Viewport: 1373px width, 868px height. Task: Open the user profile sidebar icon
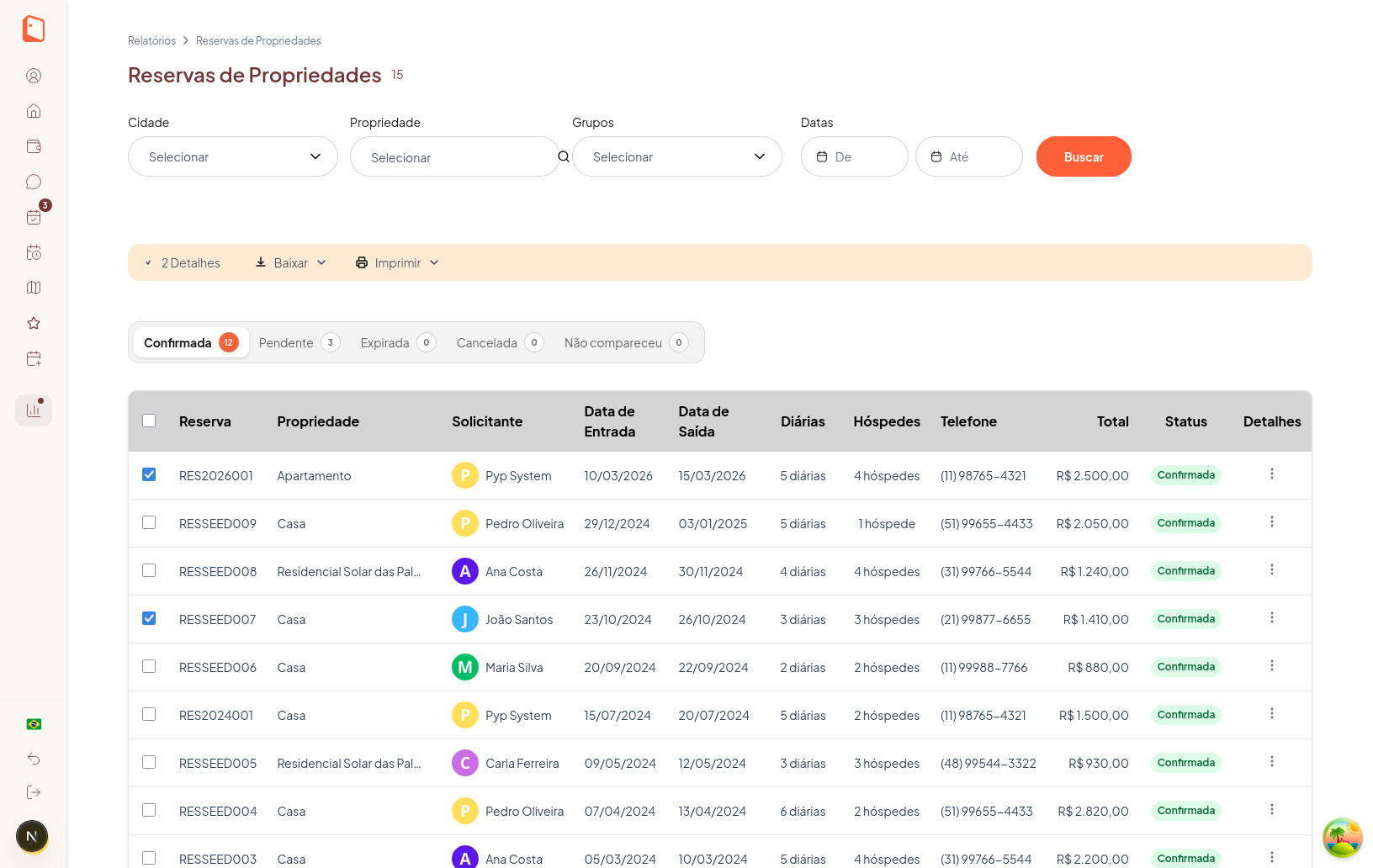[34, 76]
